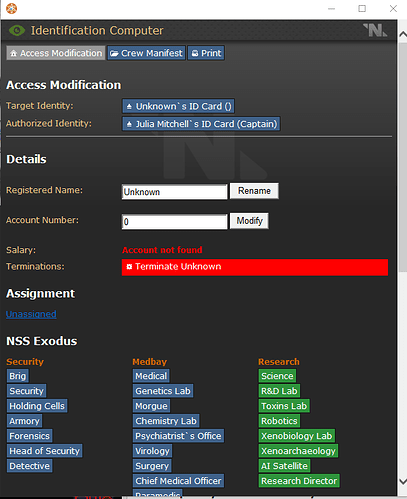Toggle Virology access
Image resolution: width=407 pixels, height=499 pixels.
point(152,451)
